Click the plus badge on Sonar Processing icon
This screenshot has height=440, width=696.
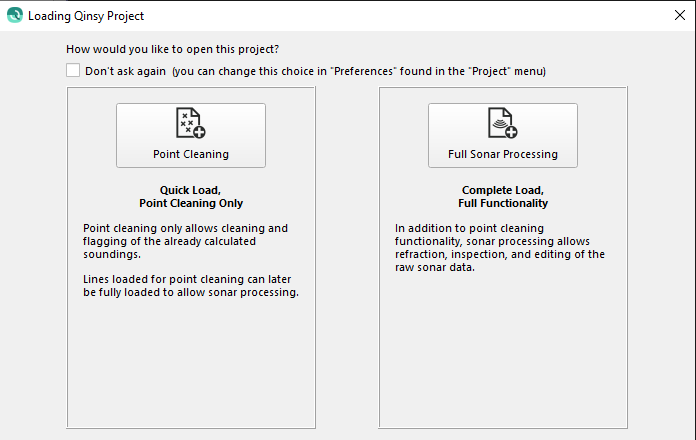tap(510, 130)
